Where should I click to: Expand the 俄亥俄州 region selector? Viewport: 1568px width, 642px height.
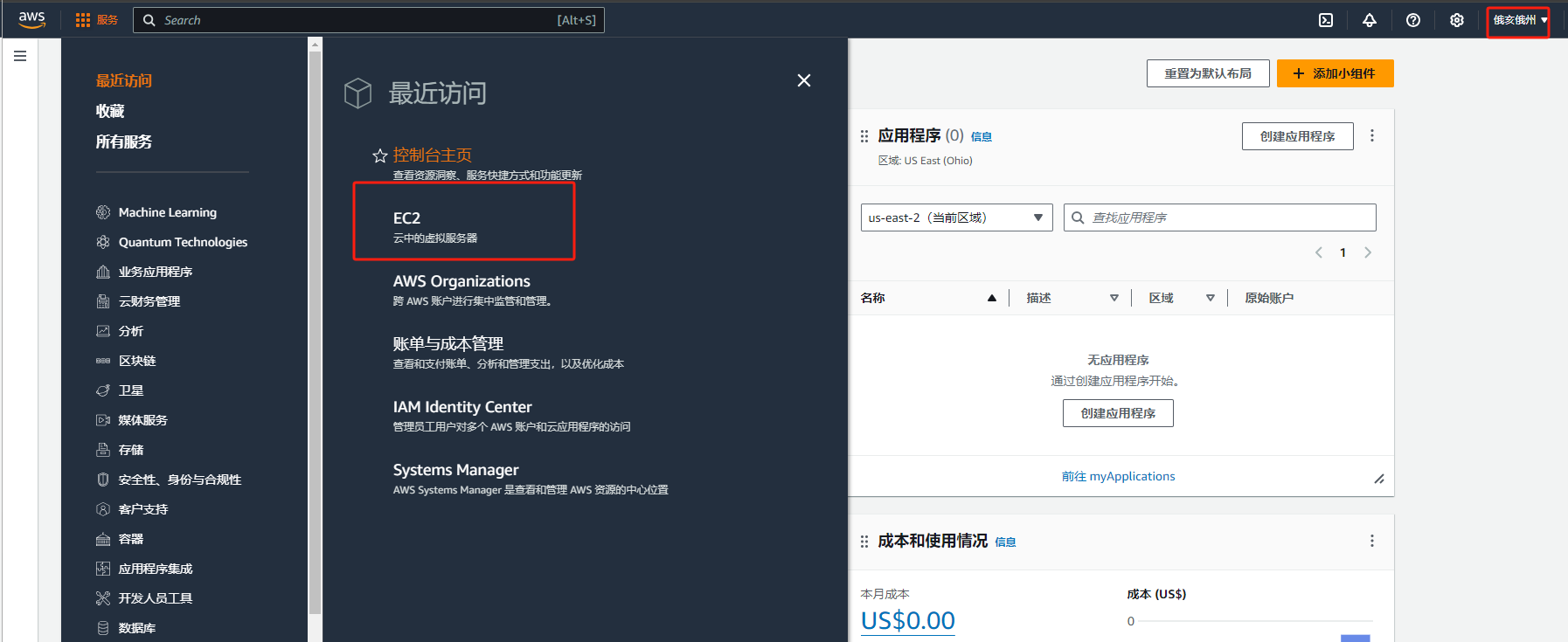(x=1519, y=20)
